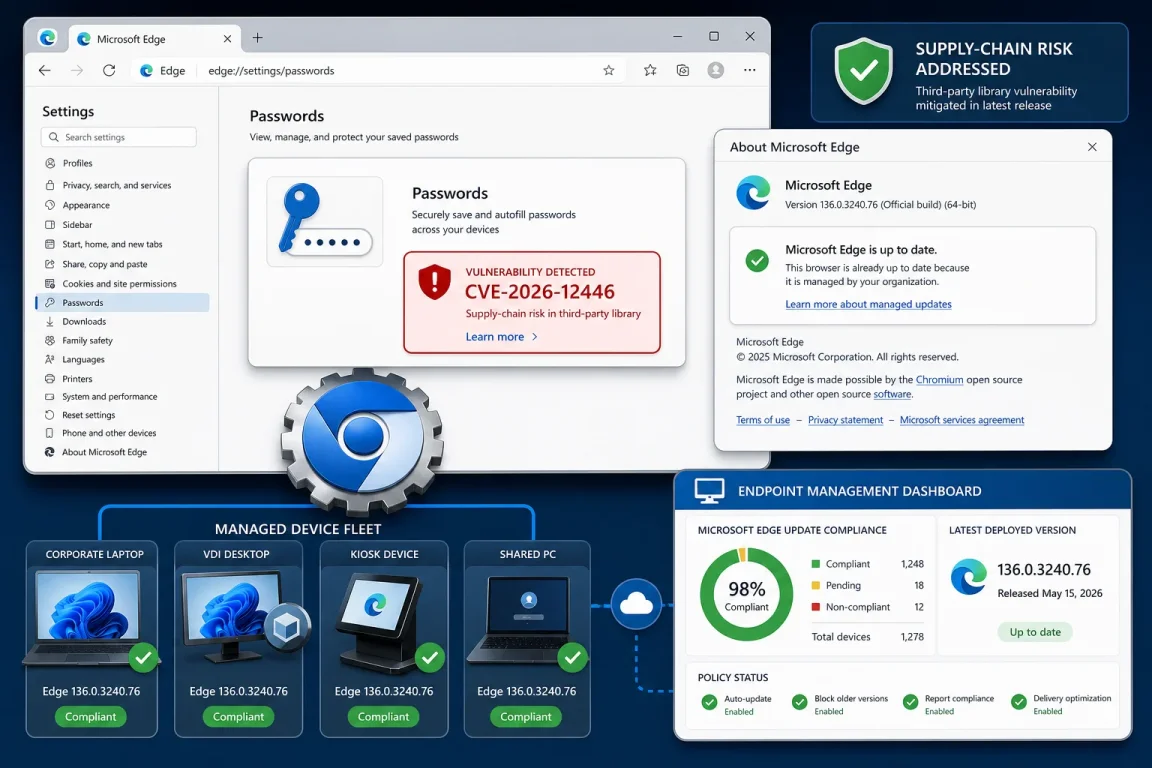Click the green up-to-date checkmark icon
This screenshot has height=768, width=1152.
tap(757, 260)
